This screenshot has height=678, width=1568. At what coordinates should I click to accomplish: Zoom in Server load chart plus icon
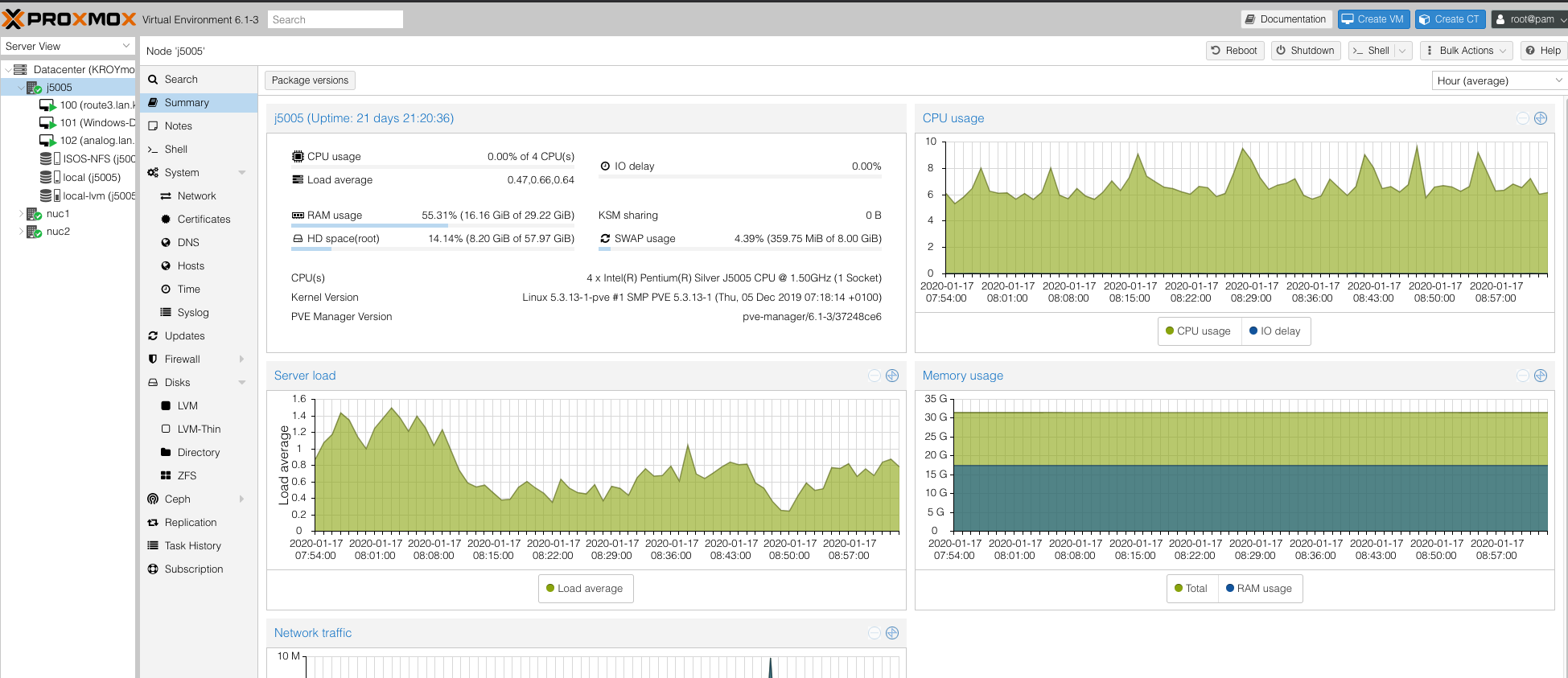[x=892, y=376]
